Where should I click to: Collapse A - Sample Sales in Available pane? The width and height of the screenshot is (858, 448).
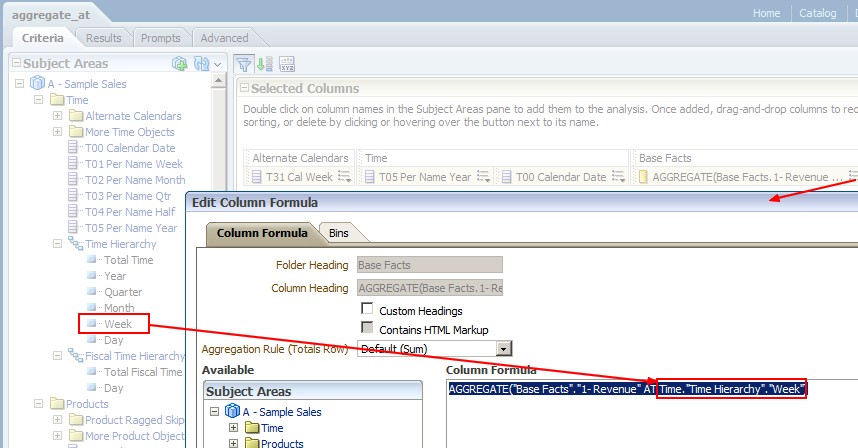214,411
